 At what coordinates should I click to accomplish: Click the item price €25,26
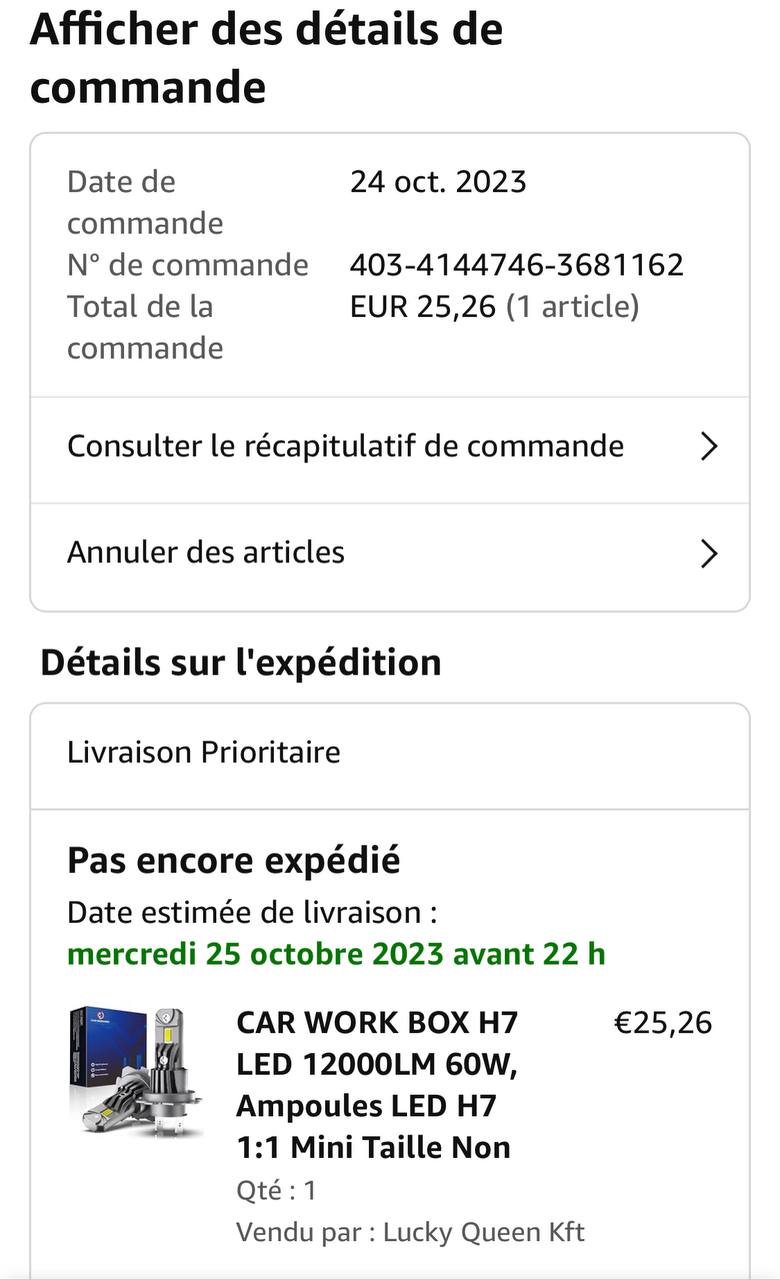tap(662, 1022)
